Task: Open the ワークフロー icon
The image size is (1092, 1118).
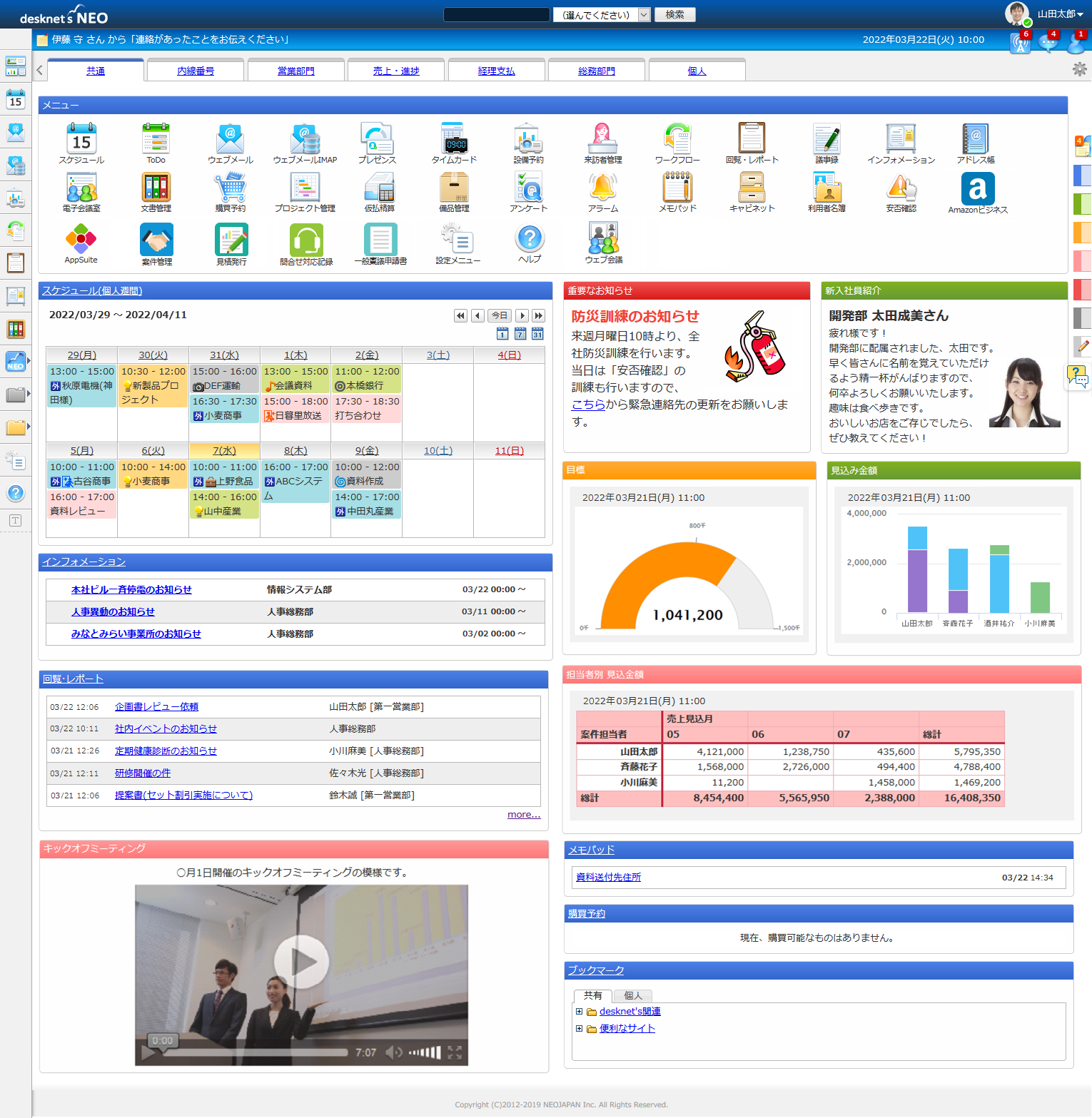Action: click(x=677, y=139)
